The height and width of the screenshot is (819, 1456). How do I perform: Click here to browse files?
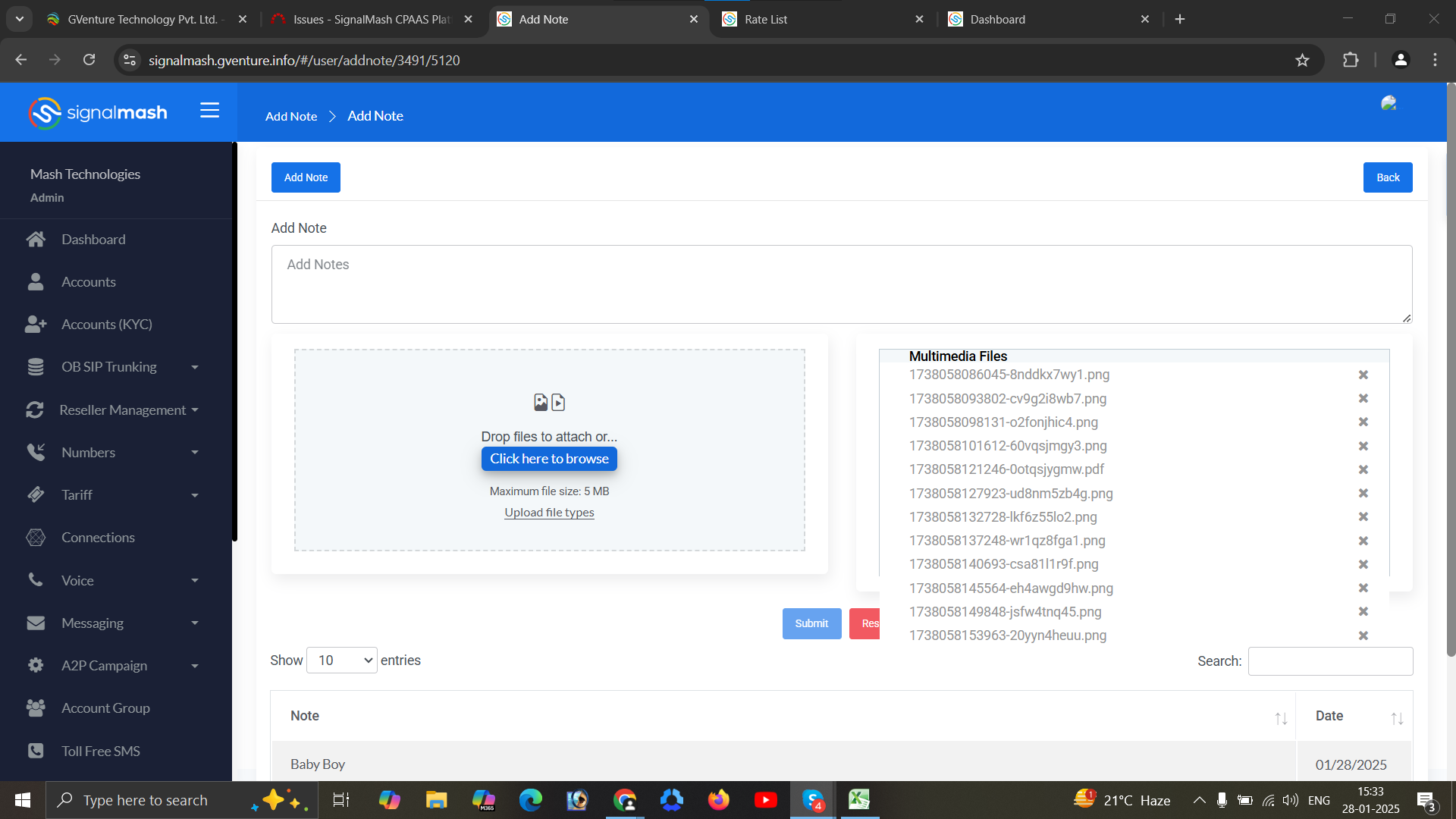point(549,459)
